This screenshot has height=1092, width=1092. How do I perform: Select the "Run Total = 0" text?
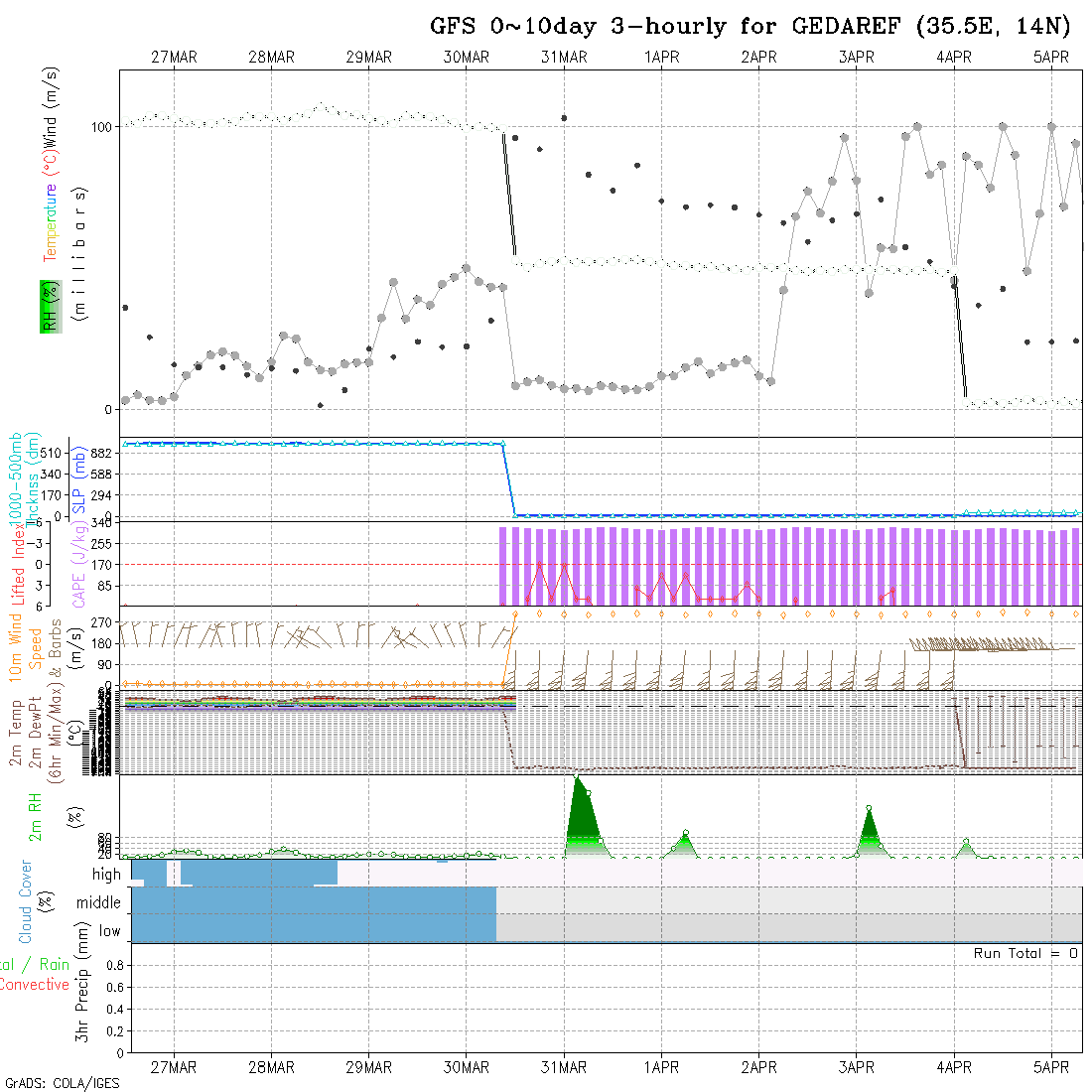pos(1025,953)
